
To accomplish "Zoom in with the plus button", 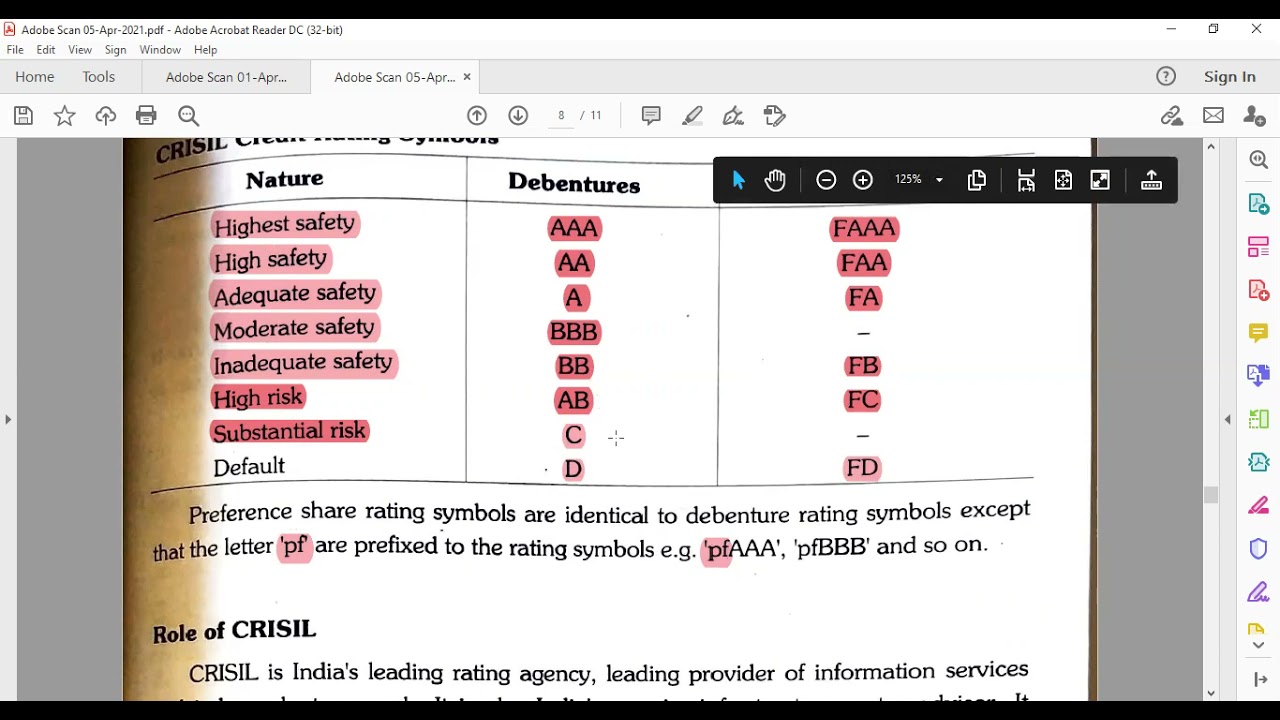I will pyautogui.click(x=863, y=180).
